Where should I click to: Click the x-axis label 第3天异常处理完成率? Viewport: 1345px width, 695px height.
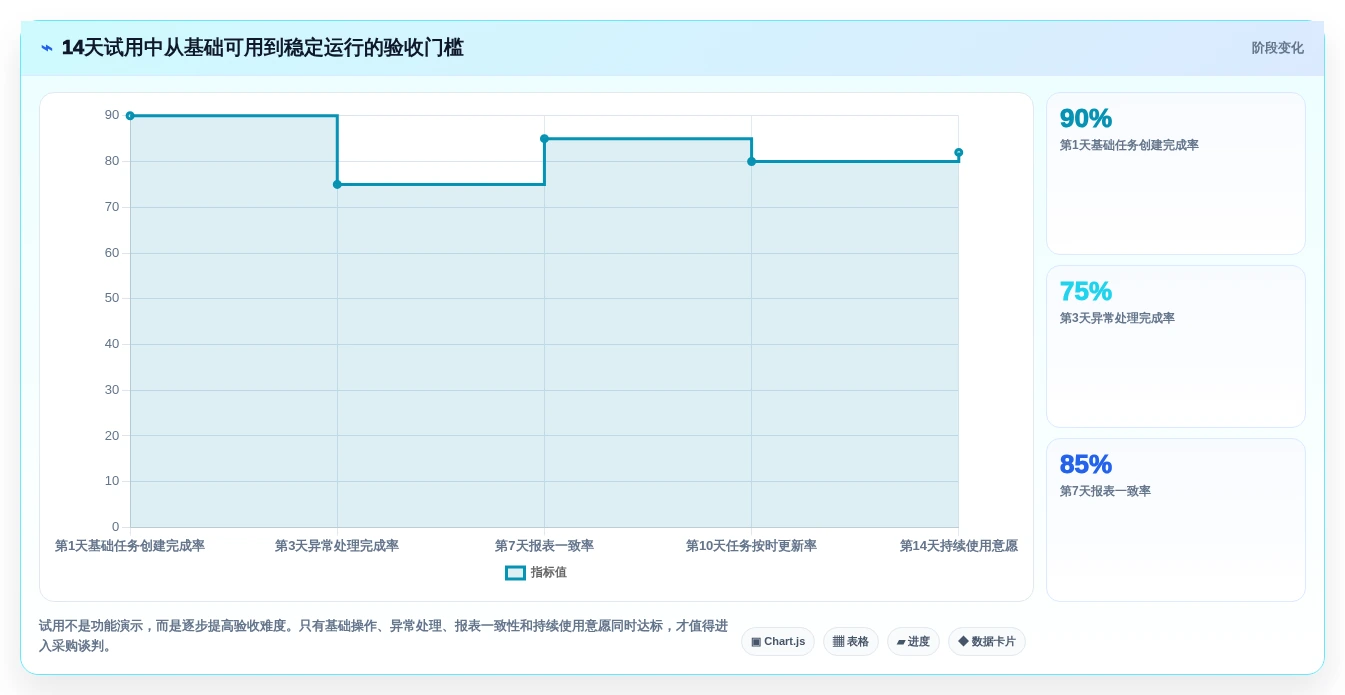[x=337, y=546]
